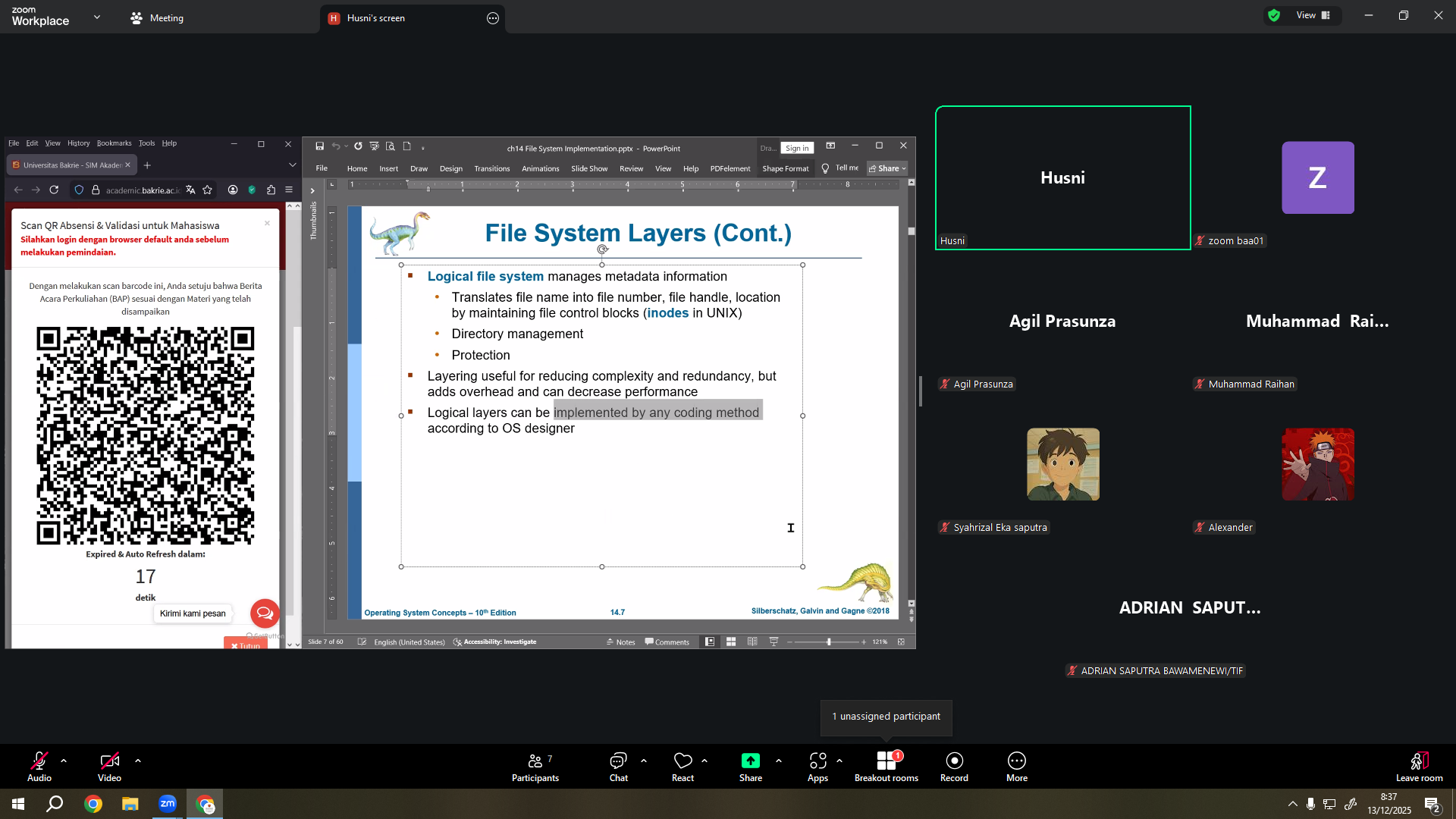Expand chat options arrow

pyautogui.click(x=644, y=761)
